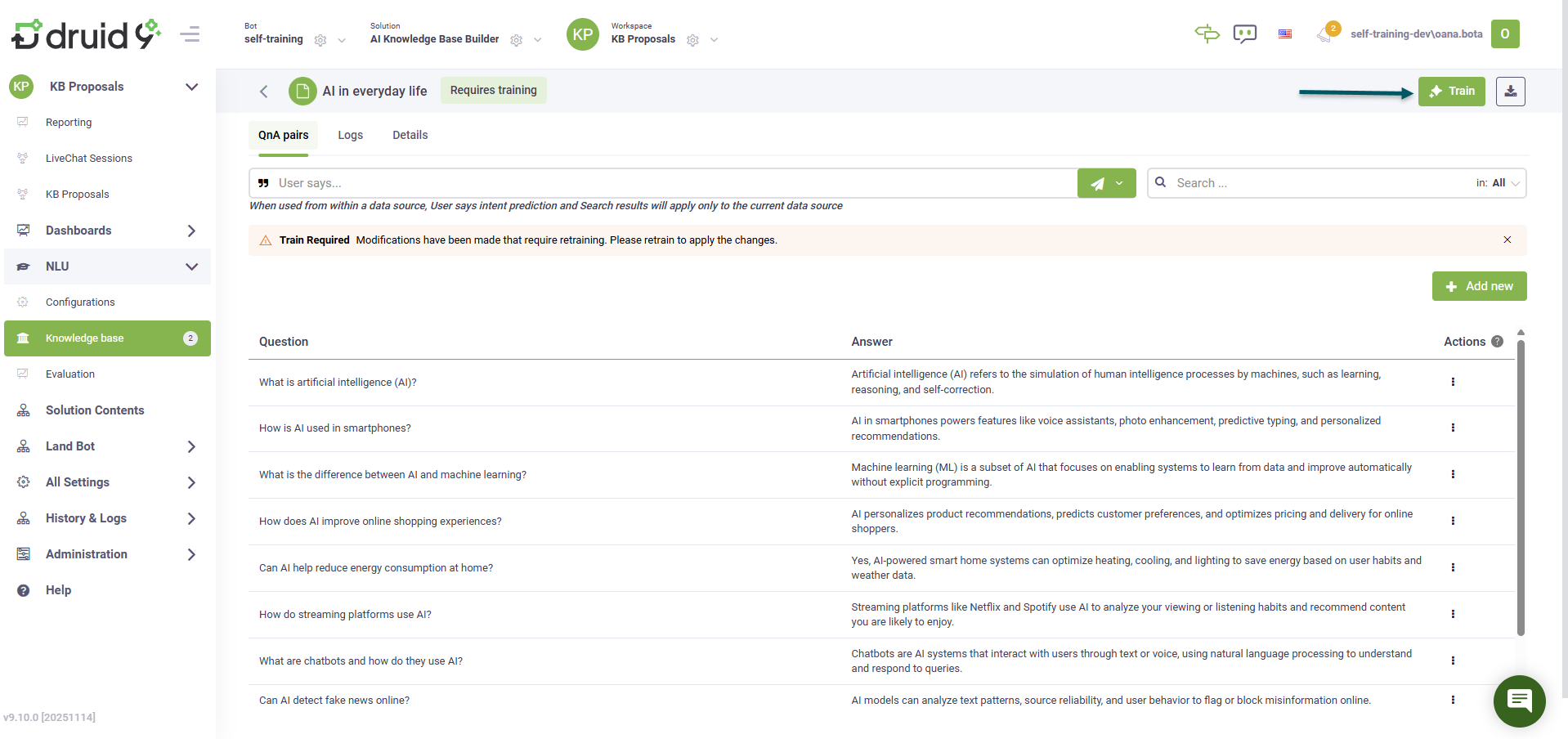Image resolution: width=1568 pixels, height=739 pixels.
Task: Open Knowledge base in the sidebar
Action: pos(107,338)
